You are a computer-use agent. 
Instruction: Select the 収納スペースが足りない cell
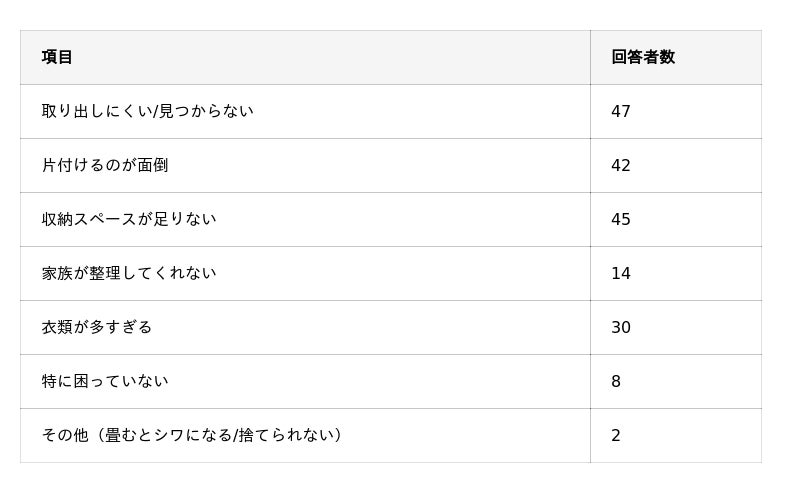pos(305,219)
